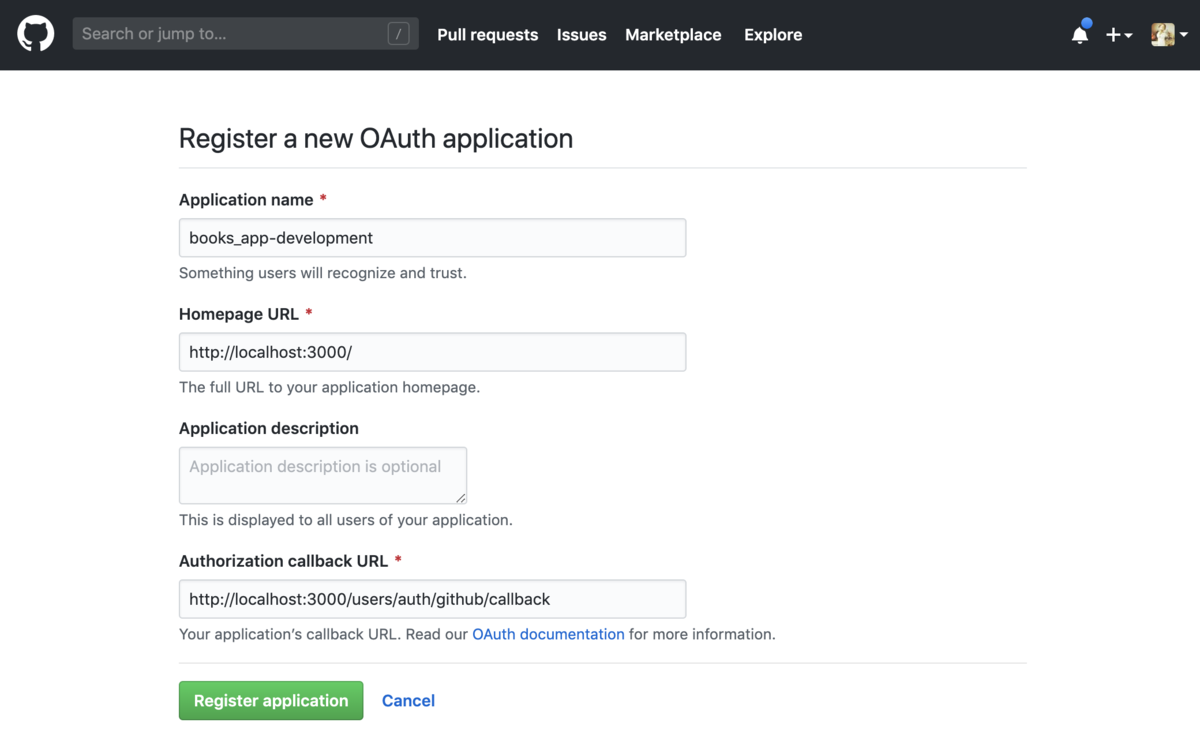Click the Register application button
Screen dimensions: 1200x741
[271, 701]
